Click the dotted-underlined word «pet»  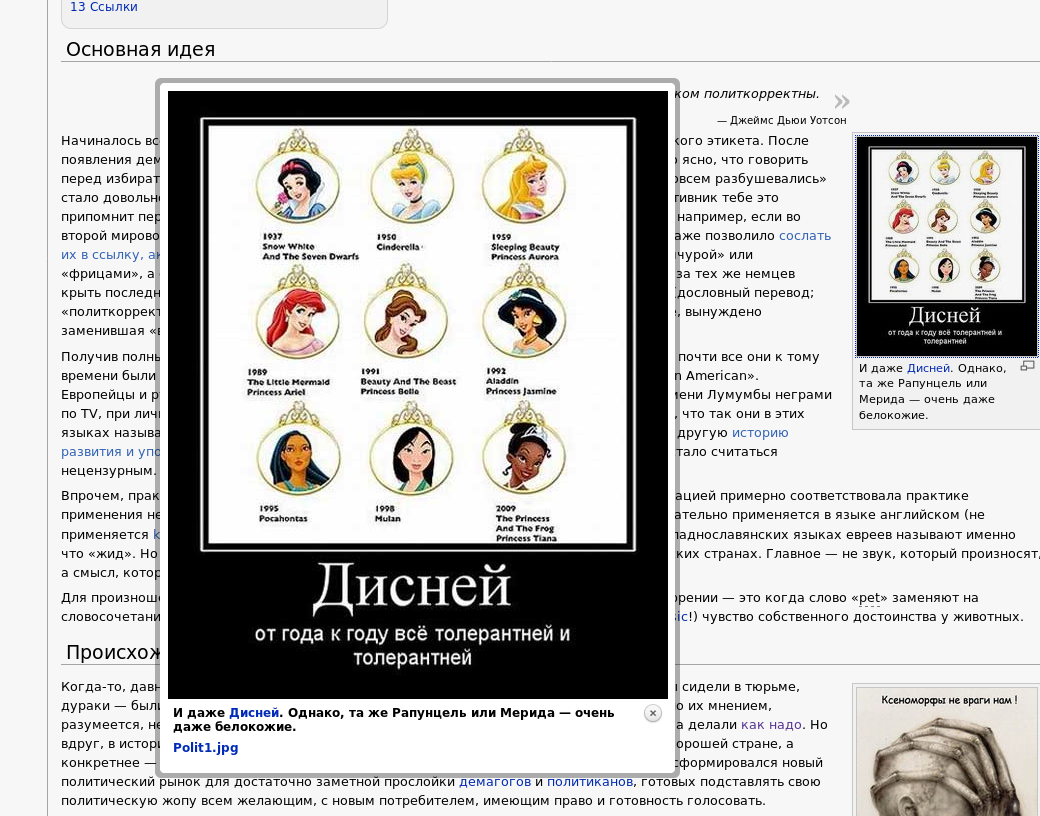click(870, 598)
